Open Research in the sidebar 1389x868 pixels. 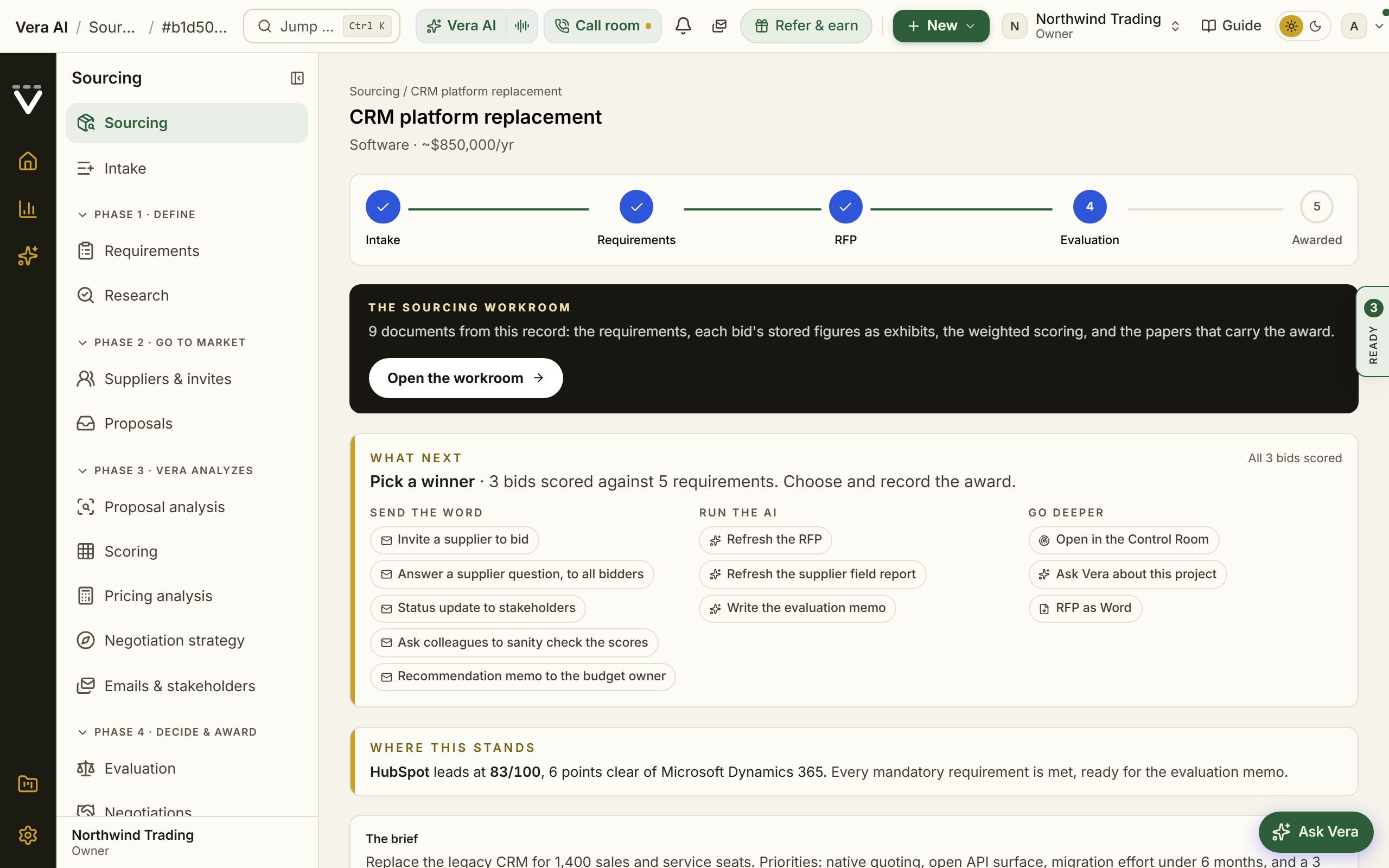tap(187, 295)
